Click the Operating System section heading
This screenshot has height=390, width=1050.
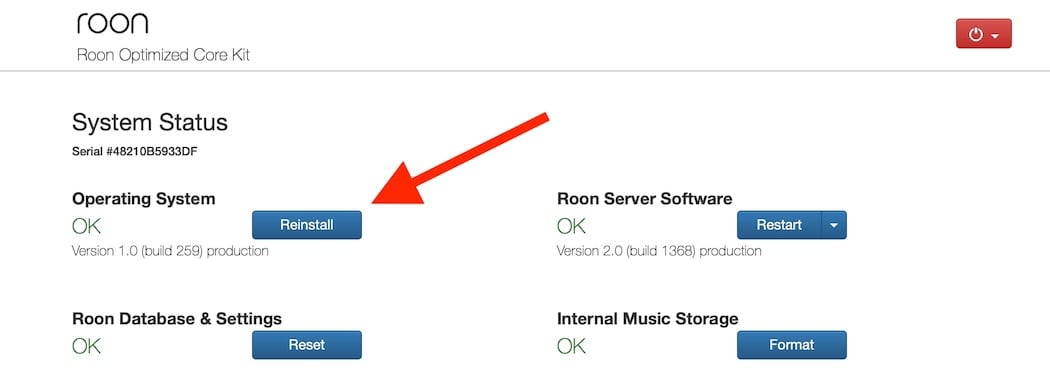point(144,199)
